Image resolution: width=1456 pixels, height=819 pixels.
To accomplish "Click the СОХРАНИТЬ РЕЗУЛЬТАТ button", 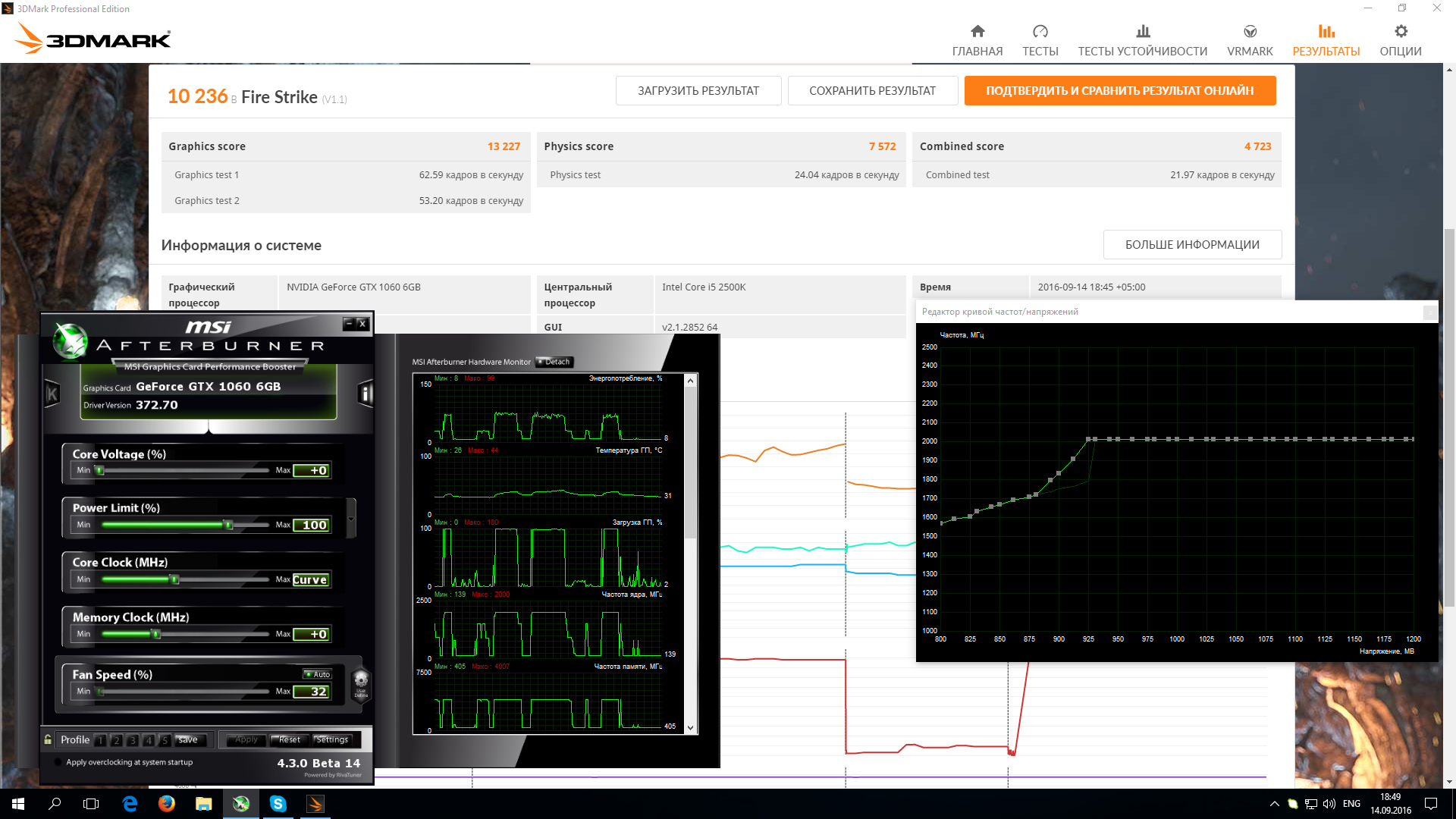I will click(x=872, y=91).
